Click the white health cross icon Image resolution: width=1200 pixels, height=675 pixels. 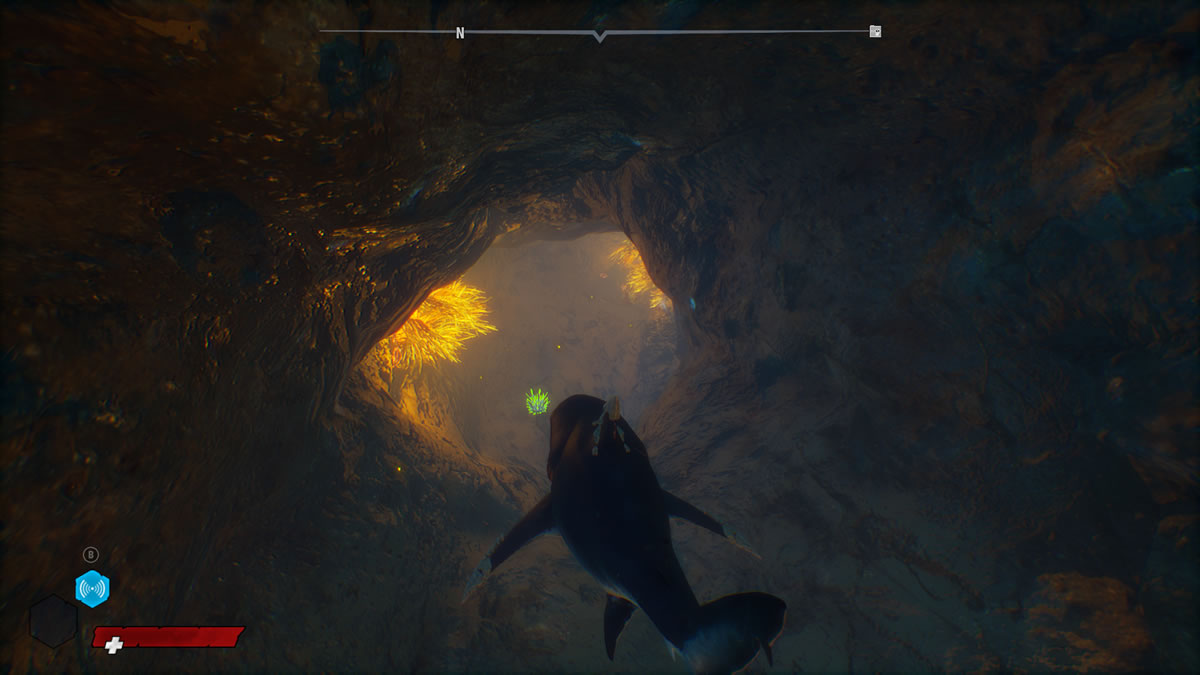(x=114, y=645)
